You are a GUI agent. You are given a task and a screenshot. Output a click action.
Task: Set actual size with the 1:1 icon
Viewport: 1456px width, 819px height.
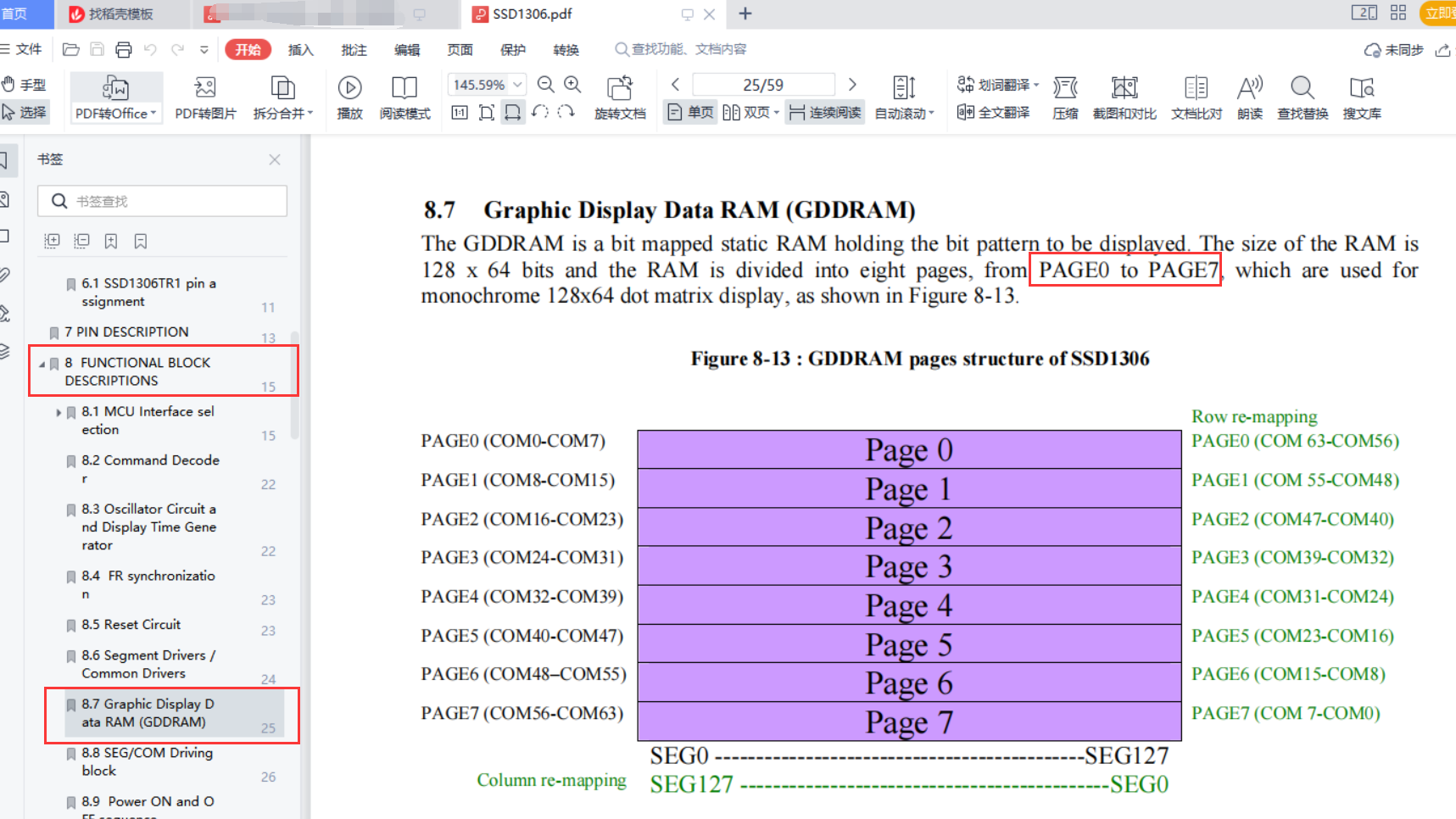tap(460, 112)
